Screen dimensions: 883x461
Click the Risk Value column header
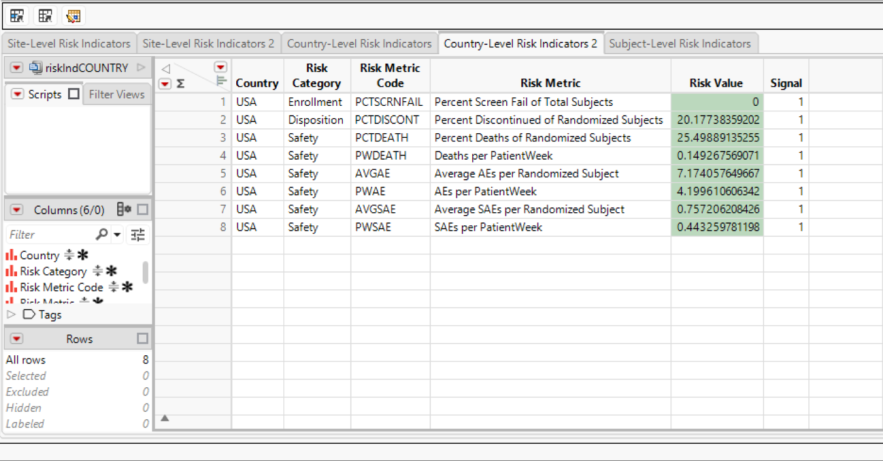click(x=716, y=83)
